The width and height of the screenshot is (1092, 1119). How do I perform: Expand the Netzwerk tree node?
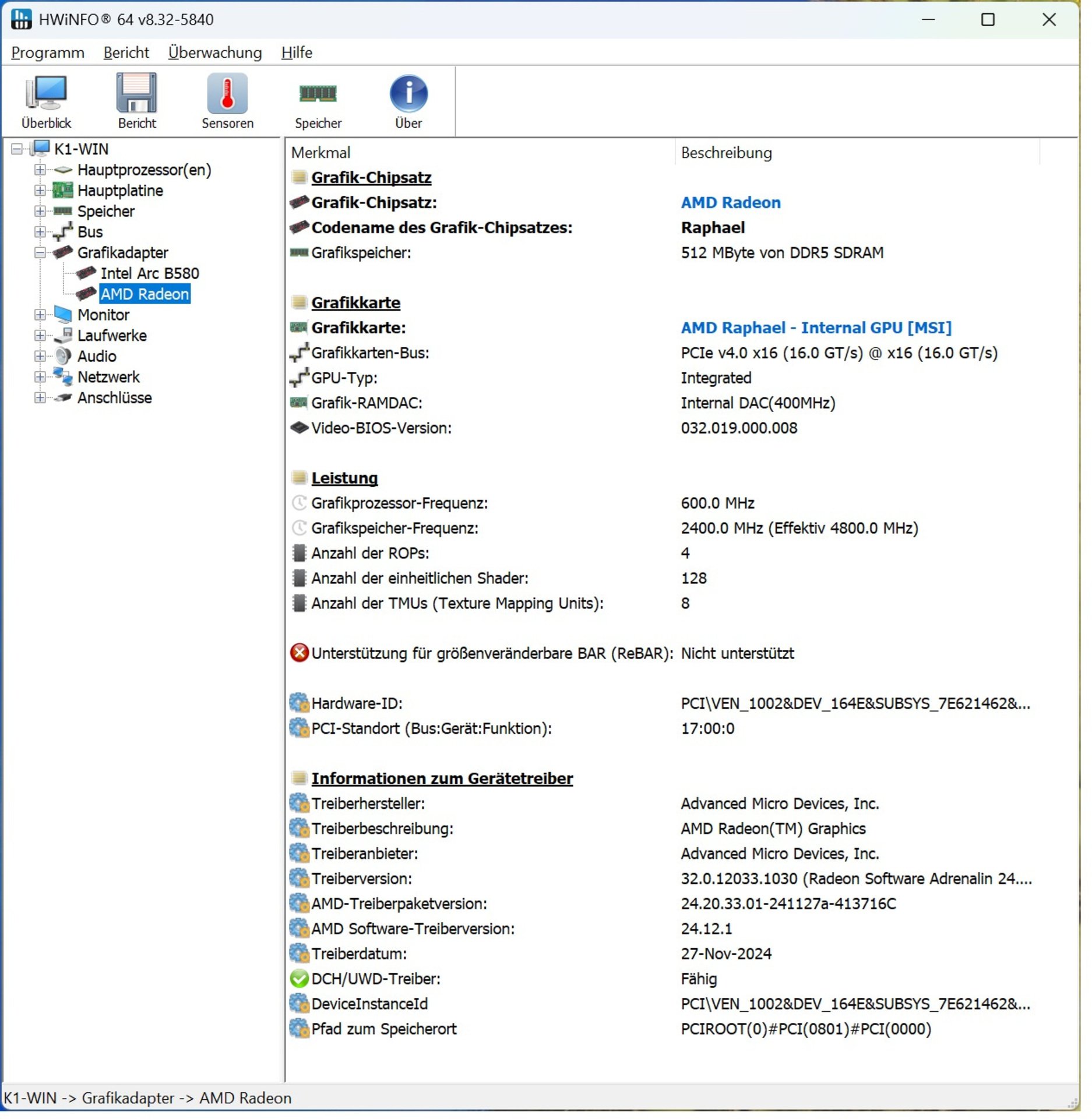[x=40, y=378]
